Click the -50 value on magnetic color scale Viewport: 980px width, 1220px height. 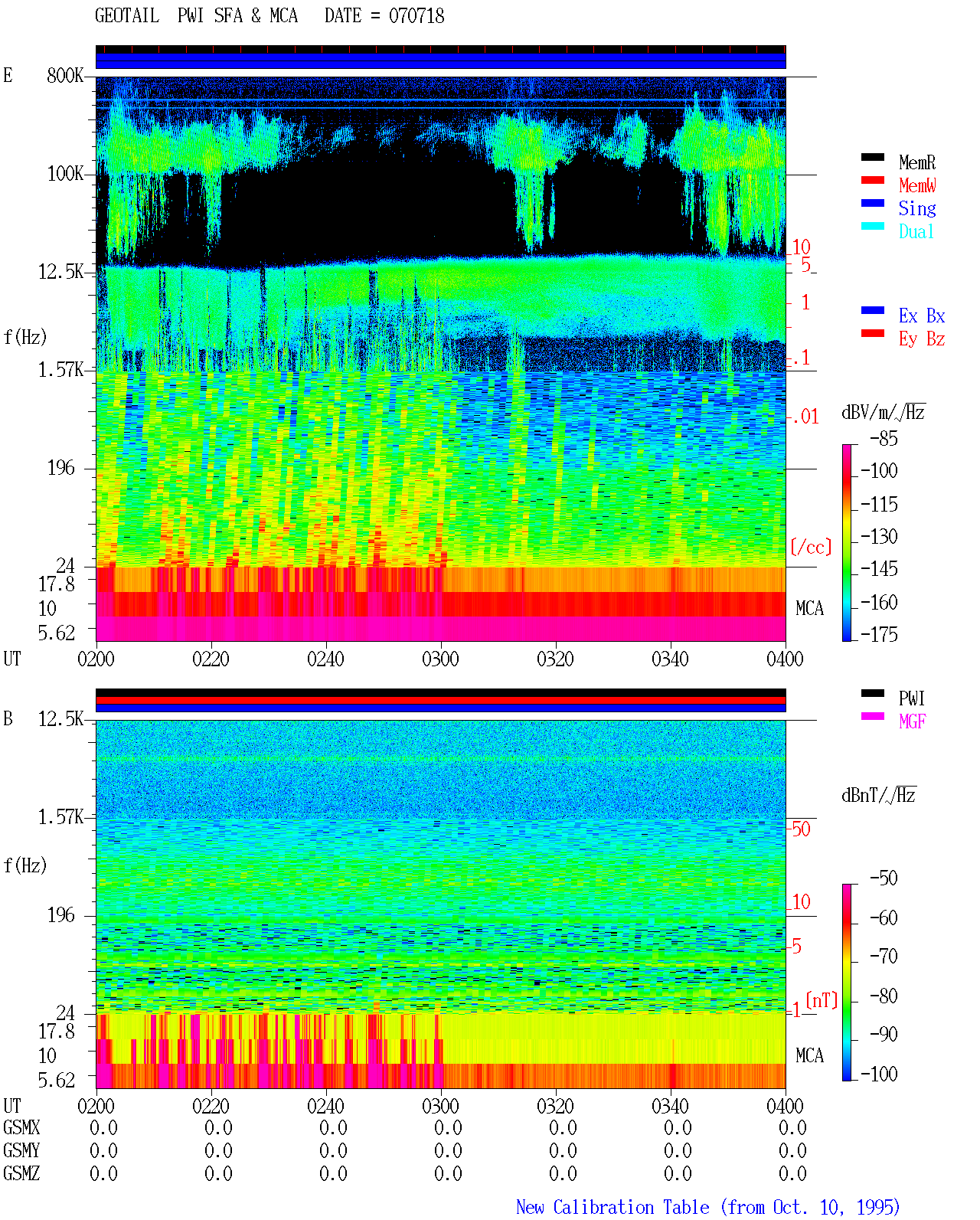884,878
